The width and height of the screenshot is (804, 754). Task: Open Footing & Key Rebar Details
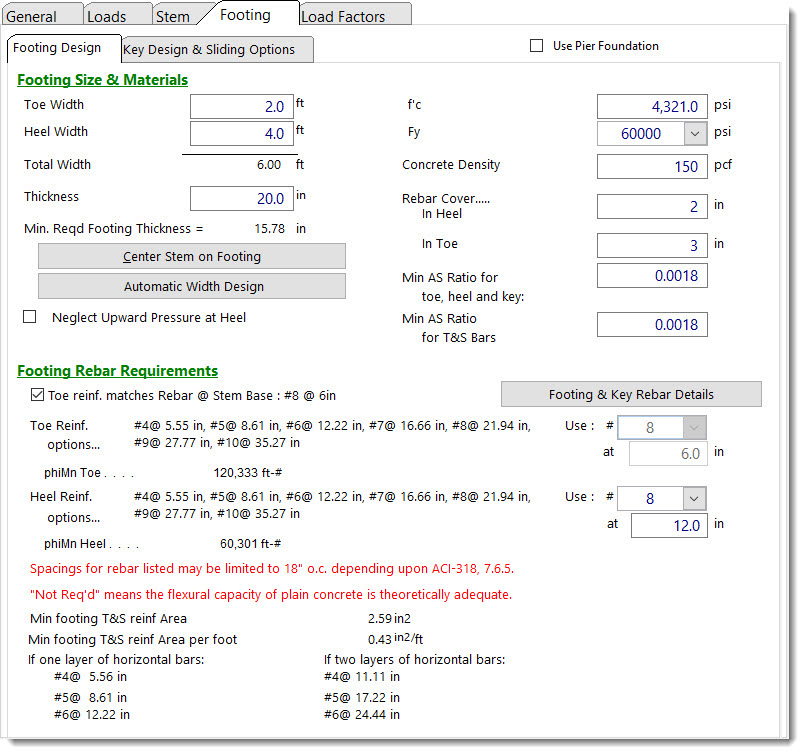631,394
